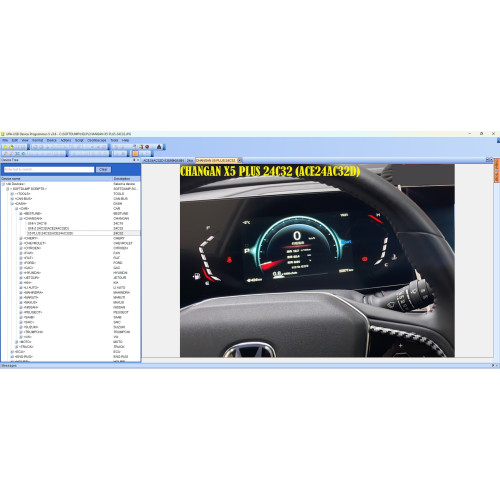Select the MOTO tree item
Viewport: 500px width, 500px height.
[25, 342]
